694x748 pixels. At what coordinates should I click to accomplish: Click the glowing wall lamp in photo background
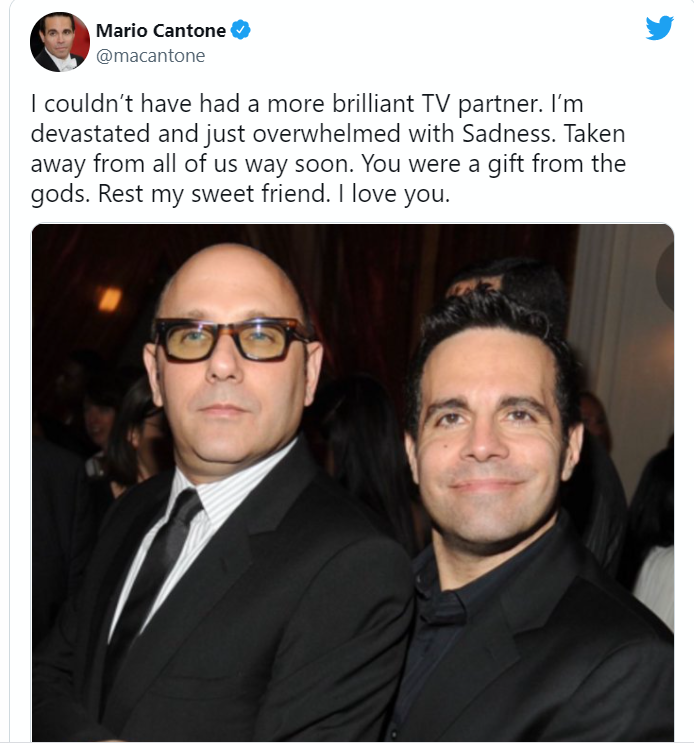pos(110,299)
